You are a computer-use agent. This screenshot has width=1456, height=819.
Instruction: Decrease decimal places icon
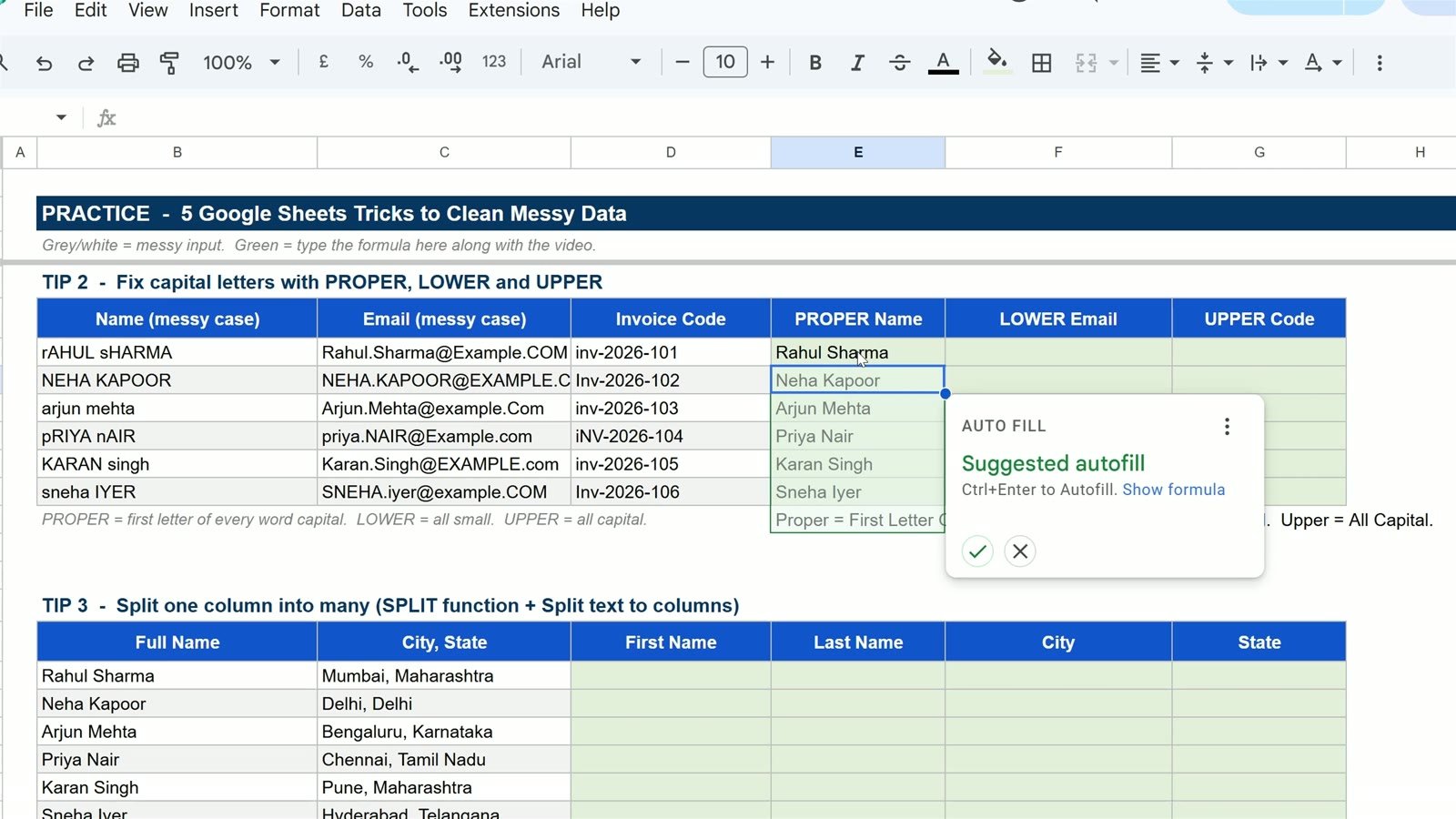pos(408,62)
